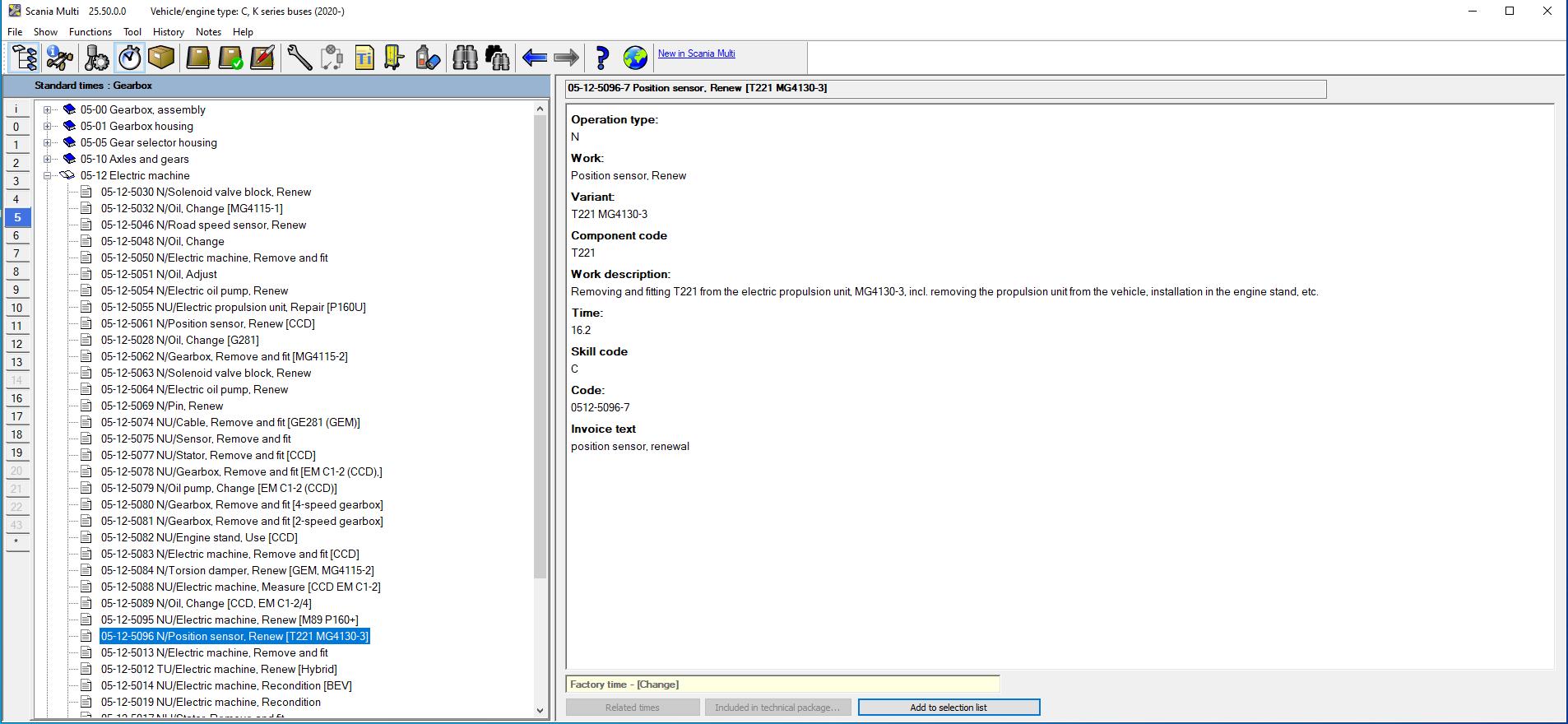Click the double binoculars advanced search icon

pyautogui.click(x=498, y=58)
